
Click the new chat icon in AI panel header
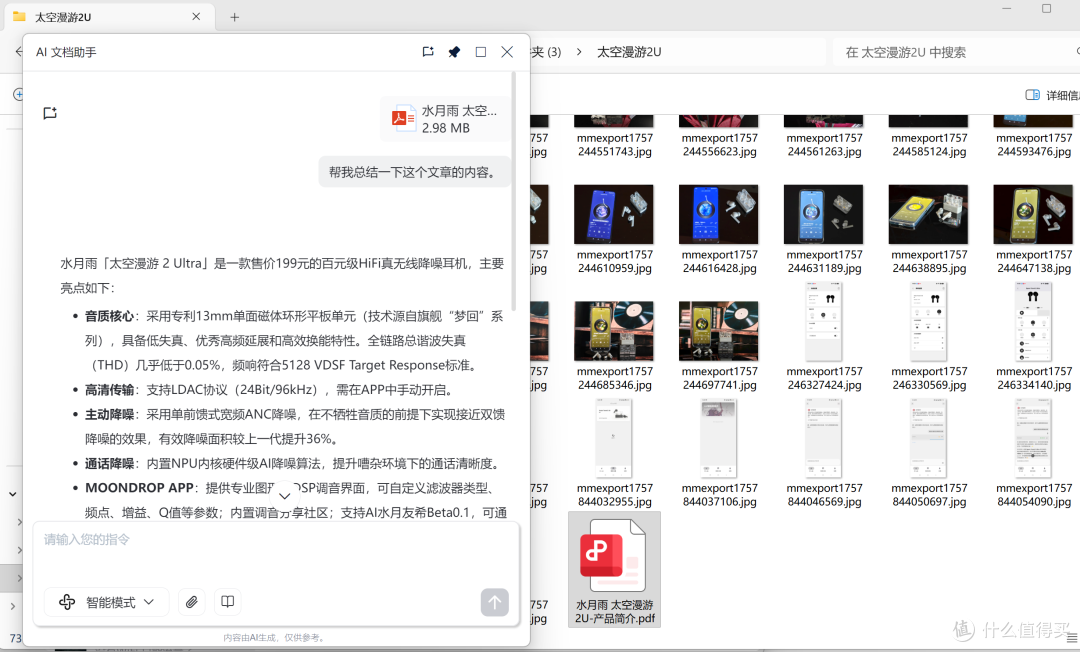pos(428,52)
